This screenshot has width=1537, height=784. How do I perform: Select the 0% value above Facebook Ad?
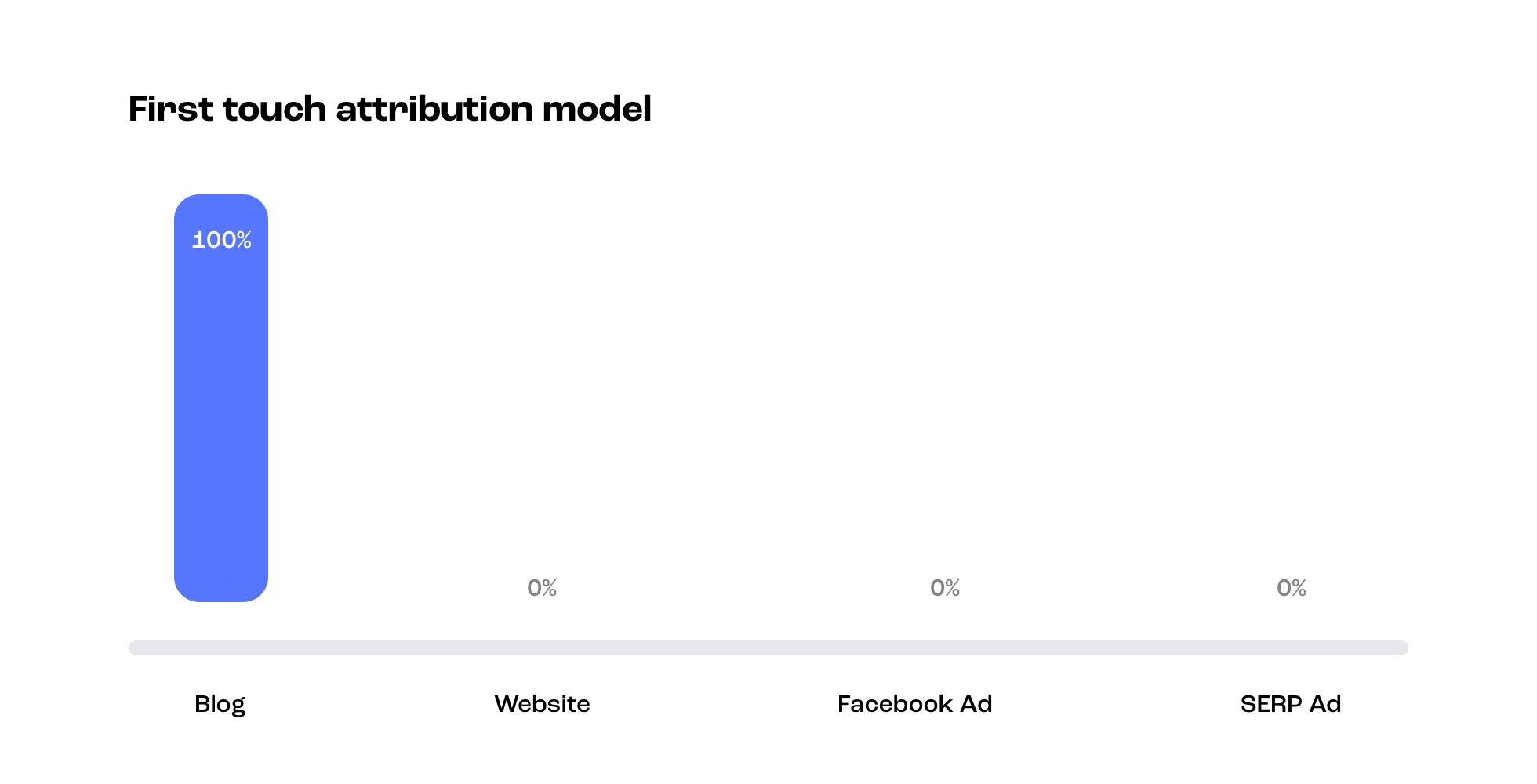945,588
